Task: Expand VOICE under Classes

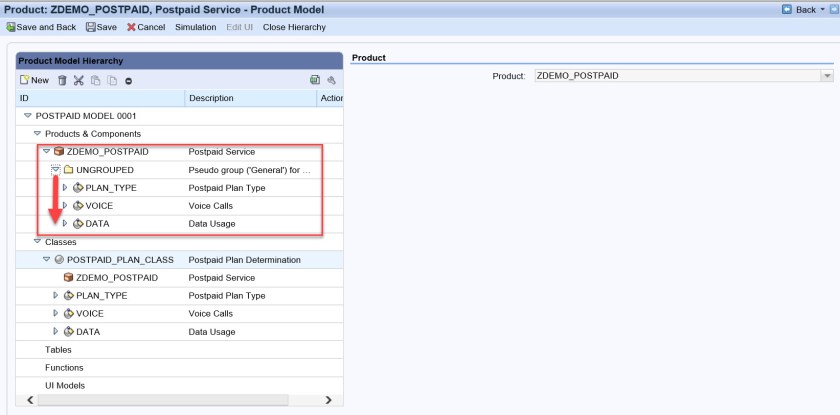Action: click(x=56, y=313)
